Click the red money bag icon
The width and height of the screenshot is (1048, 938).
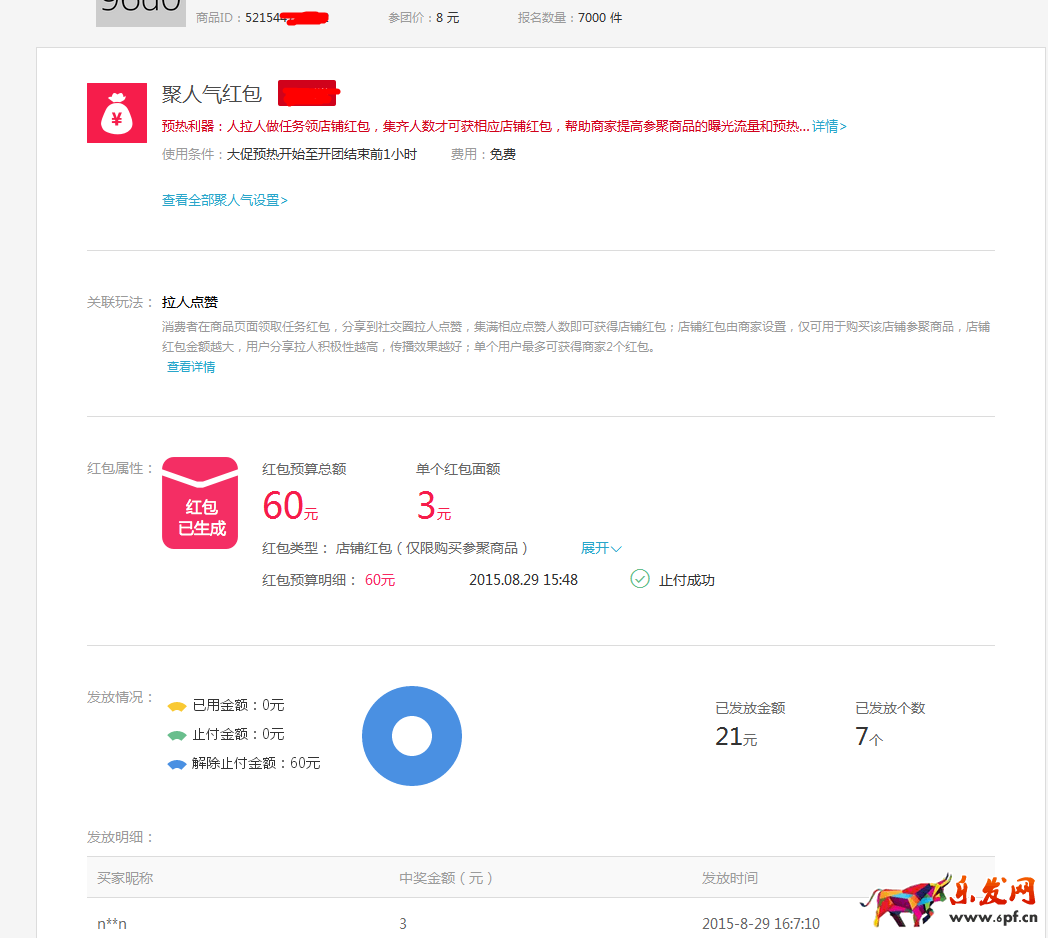point(117,113)
